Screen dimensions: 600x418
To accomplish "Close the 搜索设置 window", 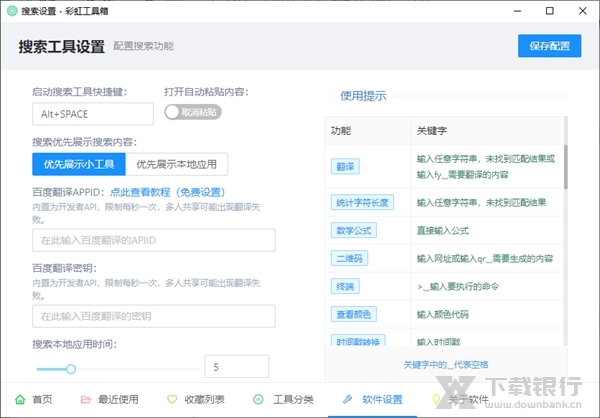I will point(582,11).
